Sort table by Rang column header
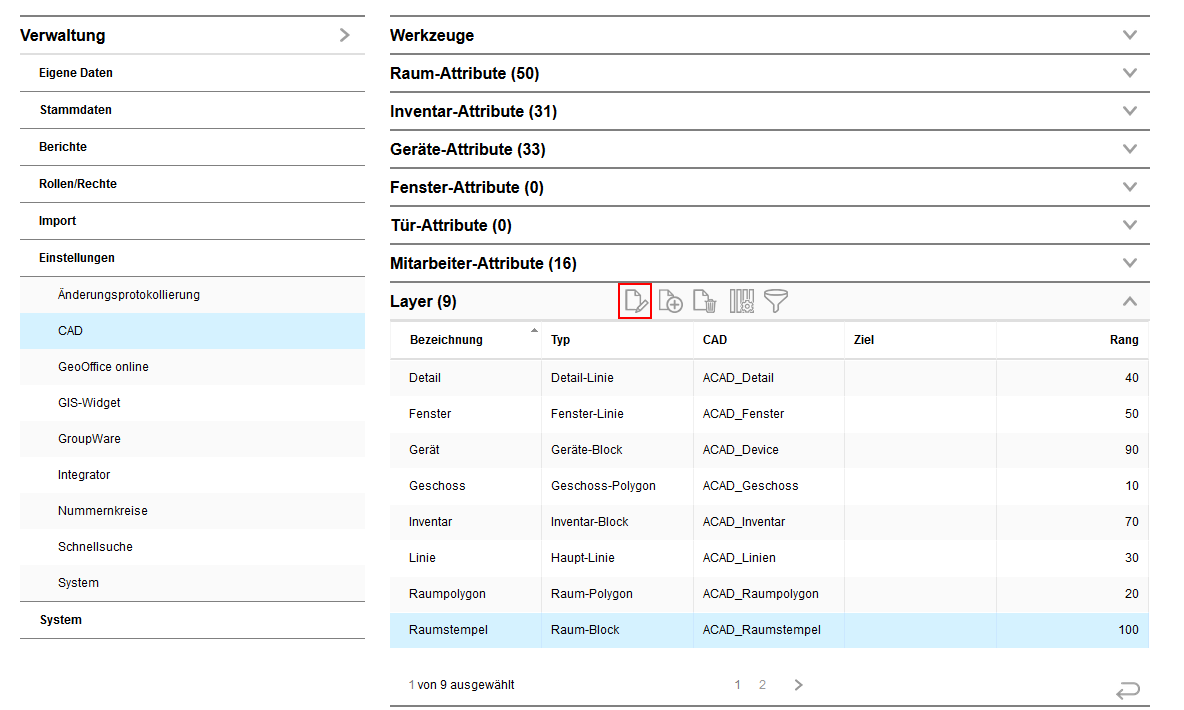 (x=1123, y=340)
